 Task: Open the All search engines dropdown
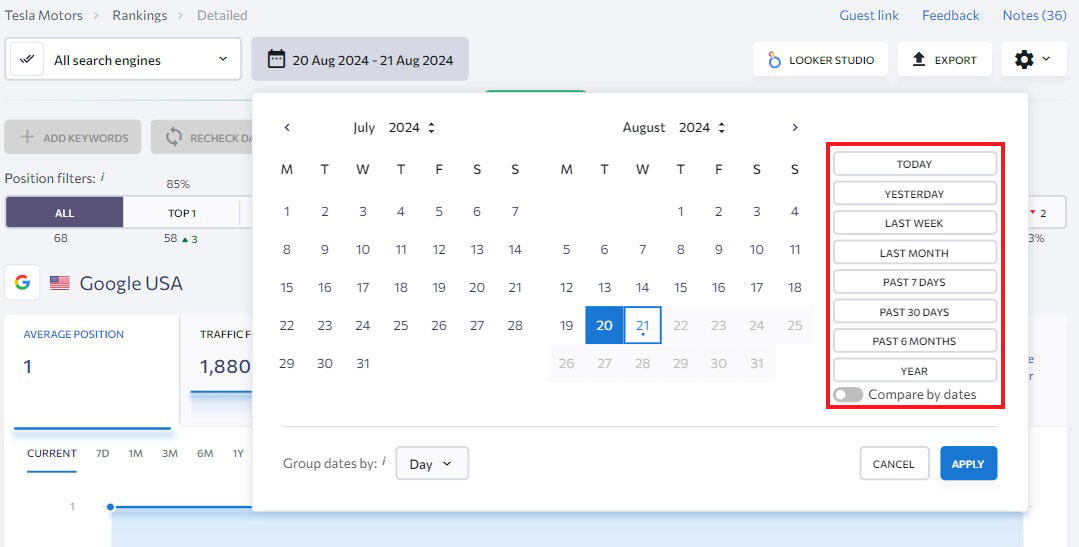point(123,59)
